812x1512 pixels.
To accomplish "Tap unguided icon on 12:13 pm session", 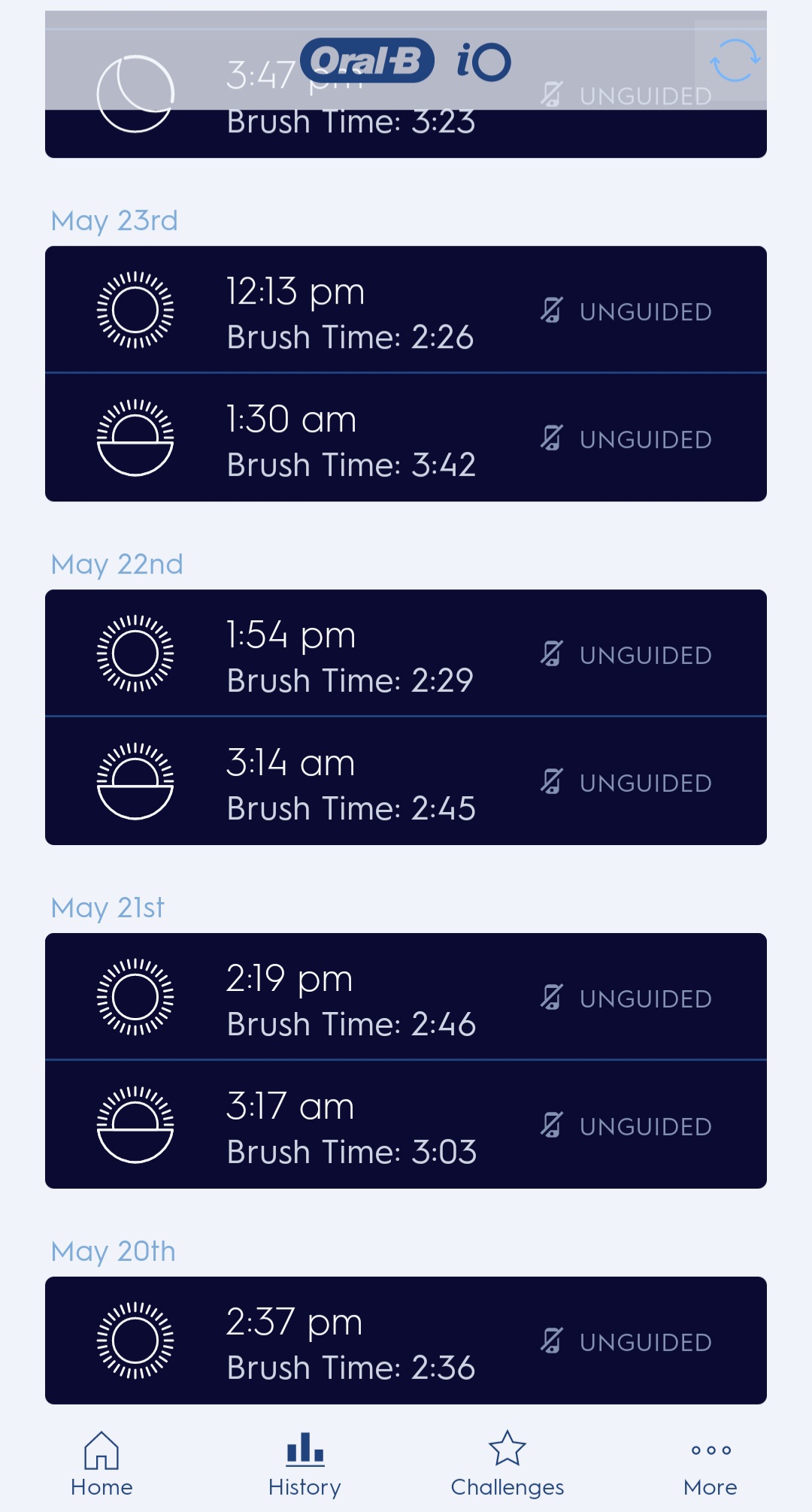I will point(552,311).
